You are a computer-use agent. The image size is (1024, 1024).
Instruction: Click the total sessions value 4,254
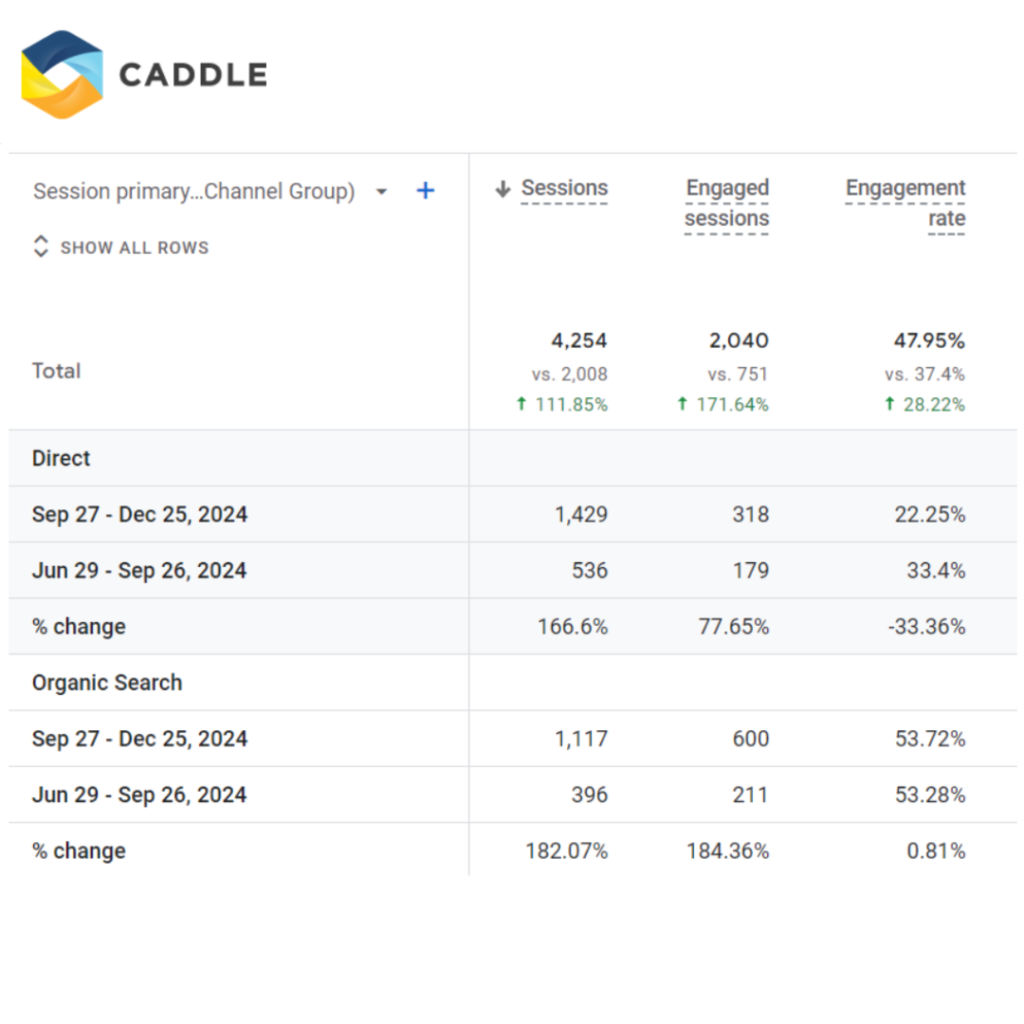pos(579,341)
